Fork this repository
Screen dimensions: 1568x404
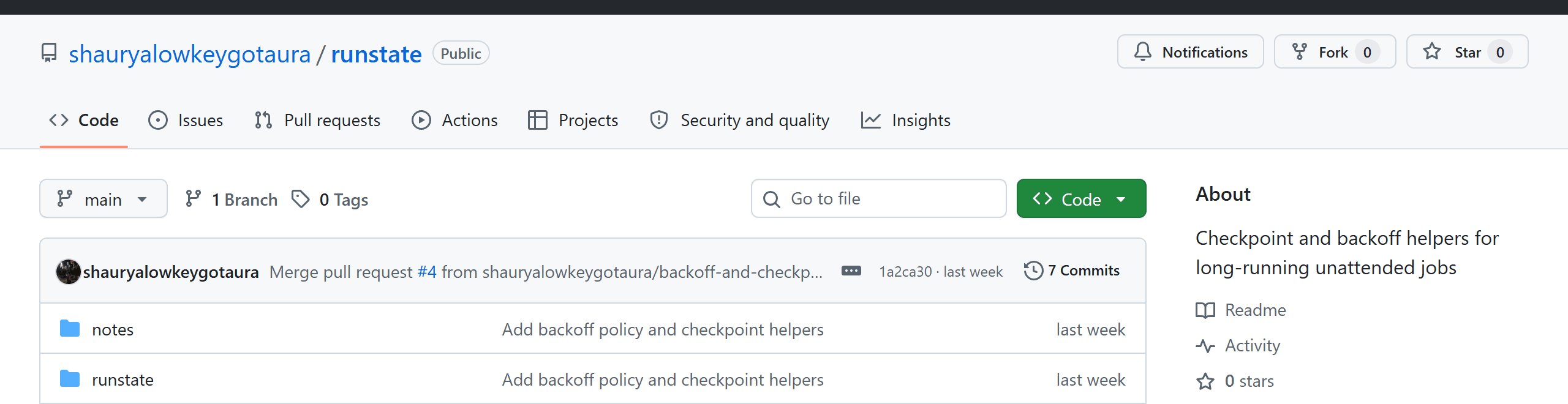1335,52
